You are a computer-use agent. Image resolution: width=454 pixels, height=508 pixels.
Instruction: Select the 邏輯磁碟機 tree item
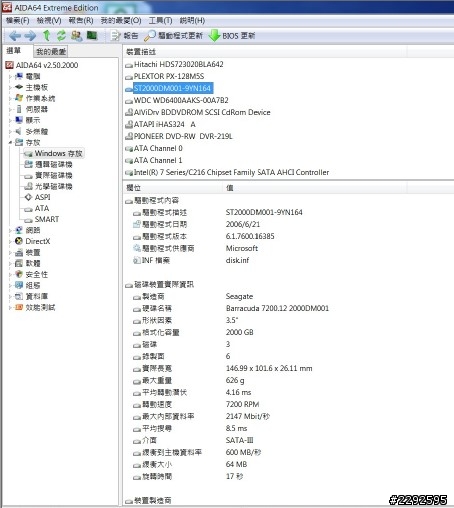54,164
